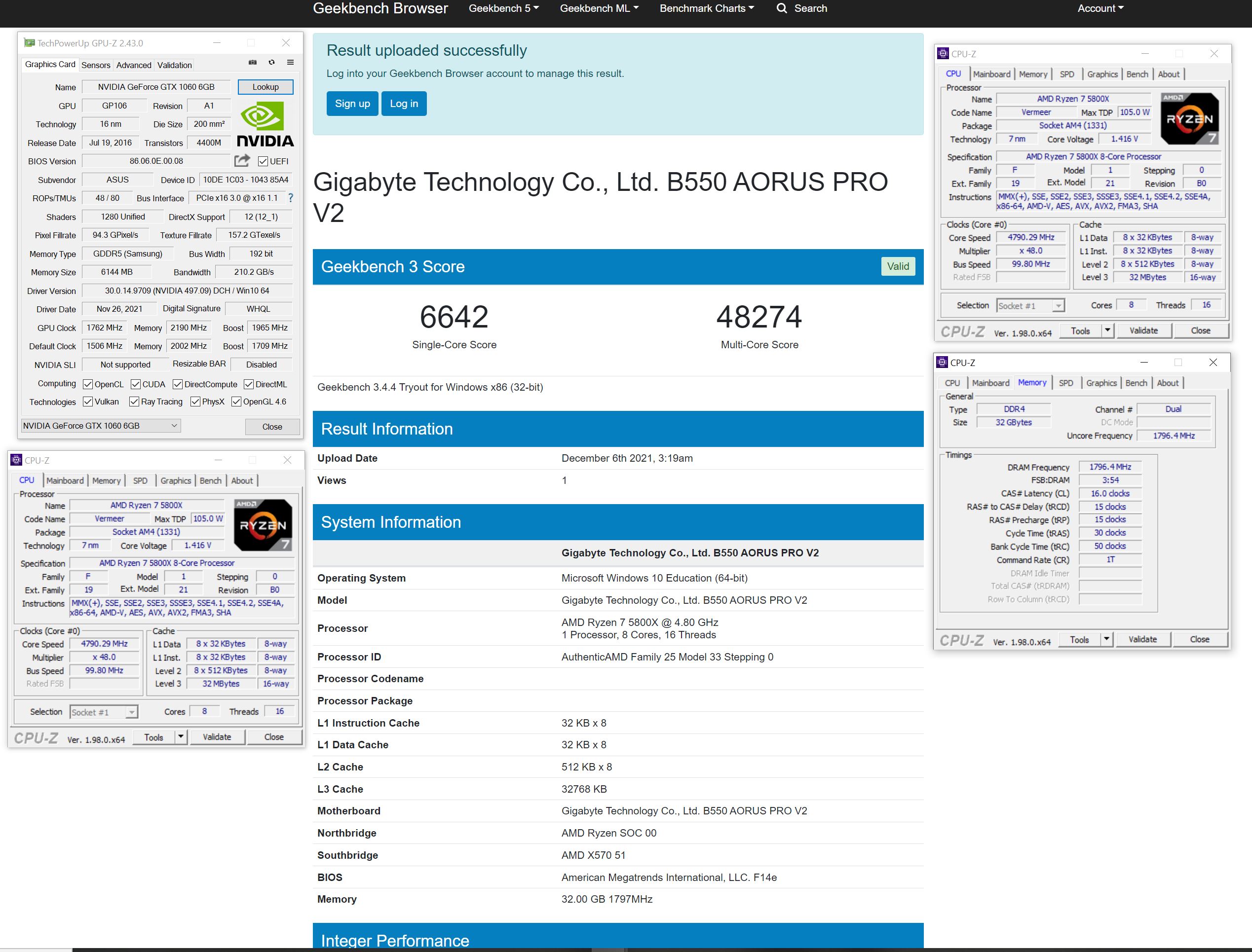Screen dimensions: 1252x952
Task: Click the Upload Date value
Action: tap(627, 458)
